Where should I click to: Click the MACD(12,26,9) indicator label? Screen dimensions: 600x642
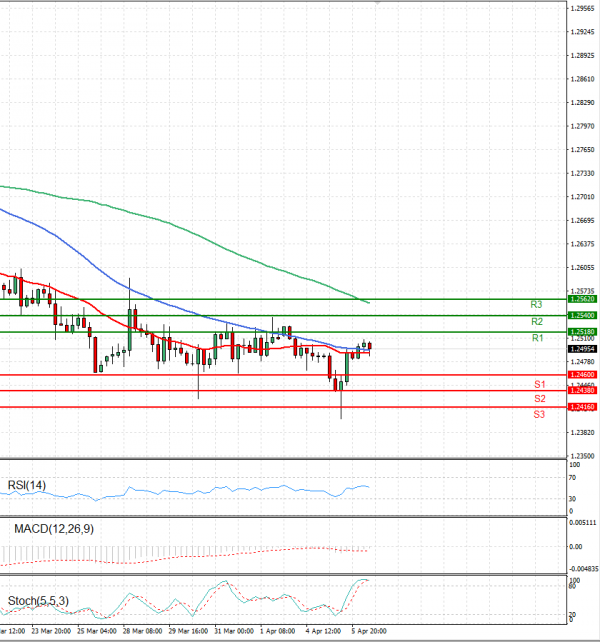point(54,529)
